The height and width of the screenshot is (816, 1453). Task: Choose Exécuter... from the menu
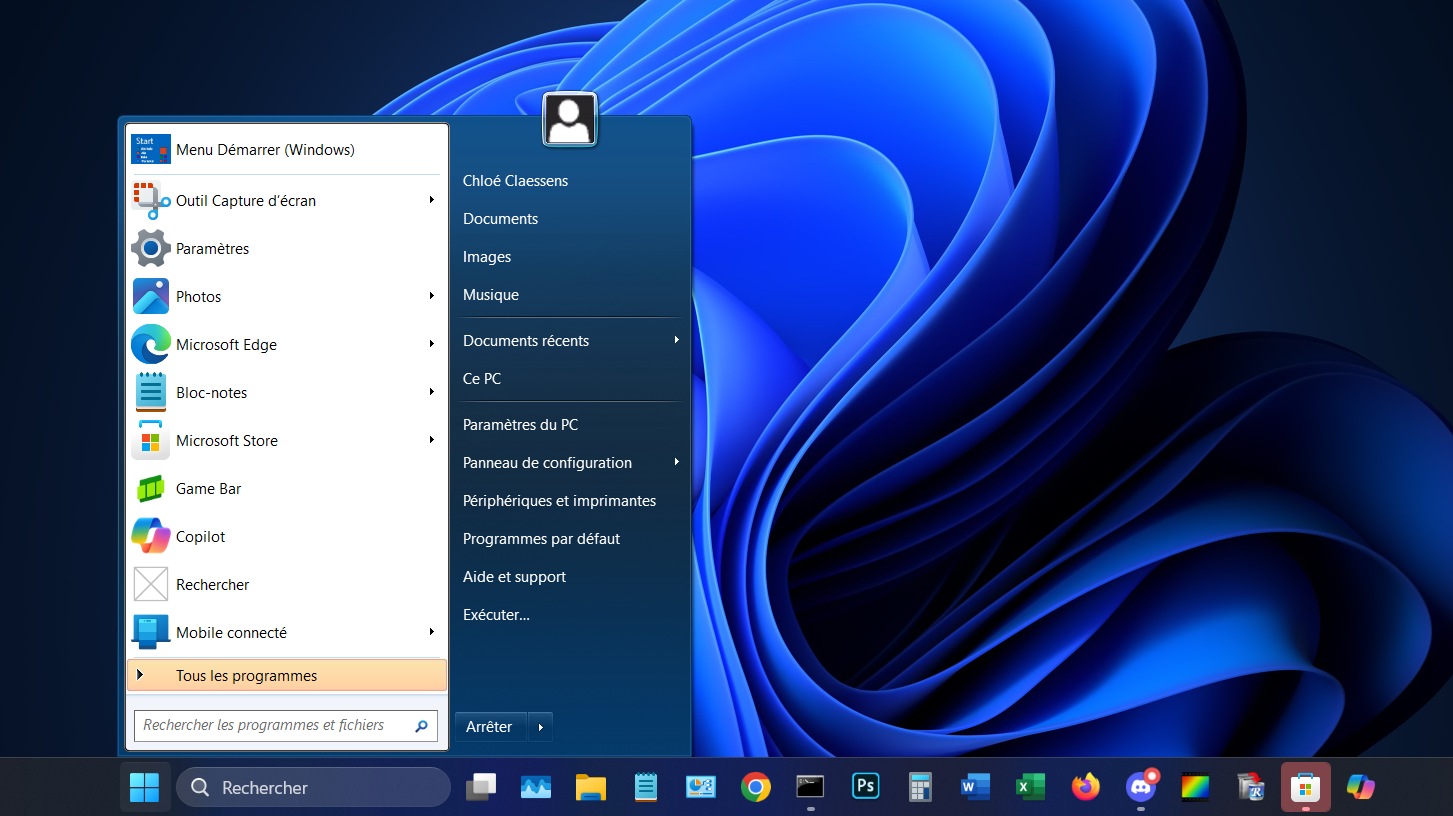click(496, 614)
